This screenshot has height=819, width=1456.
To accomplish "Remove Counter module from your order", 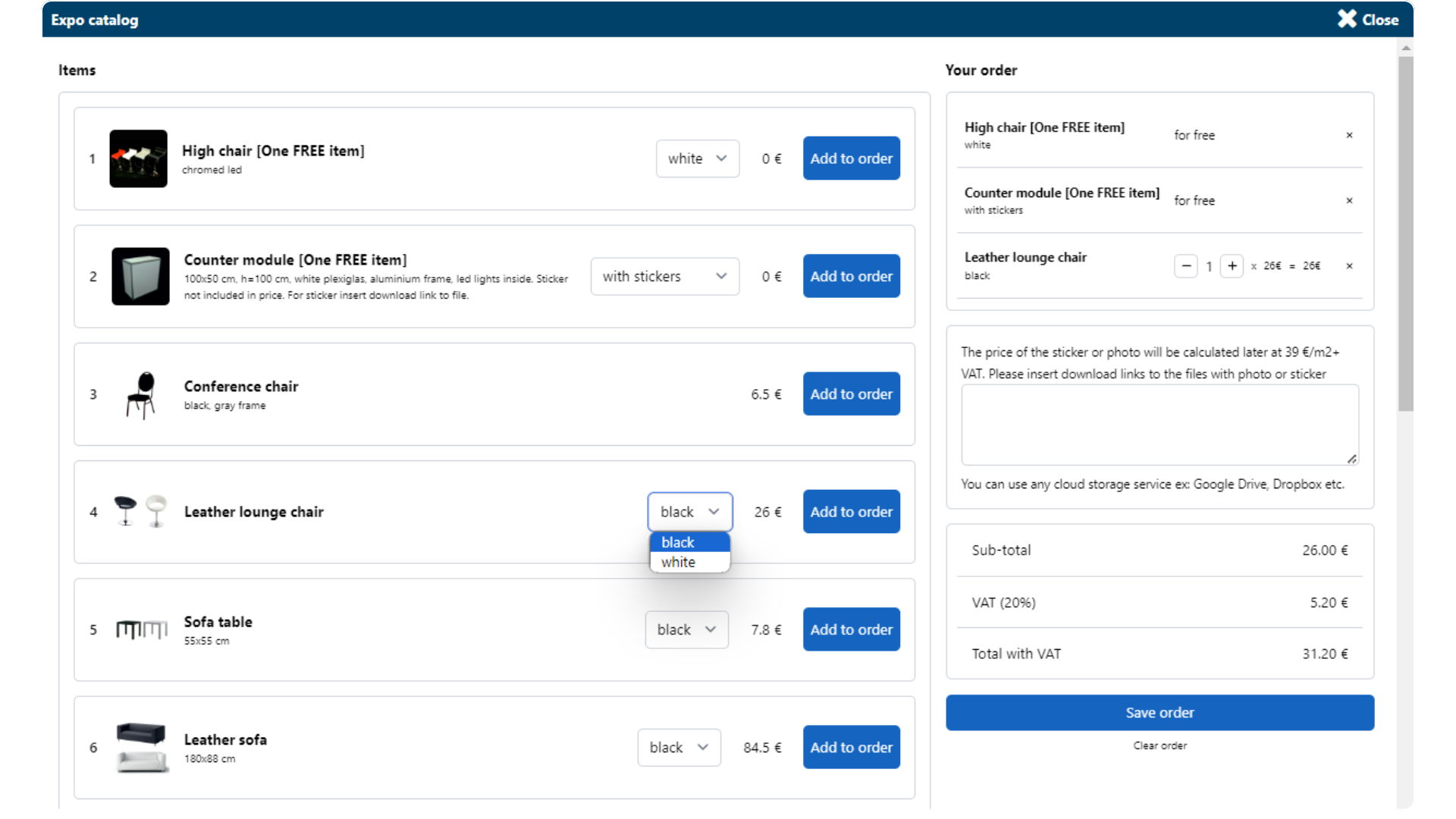I will [1349, 201].
